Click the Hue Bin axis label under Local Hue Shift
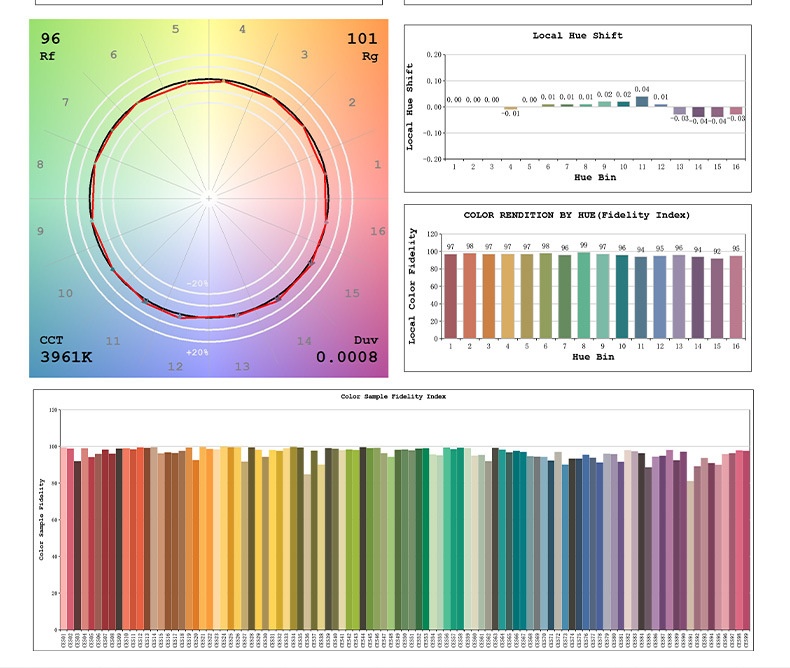This screenshot has height=668, width=790. pyautogui.click(x=594, y=178)
